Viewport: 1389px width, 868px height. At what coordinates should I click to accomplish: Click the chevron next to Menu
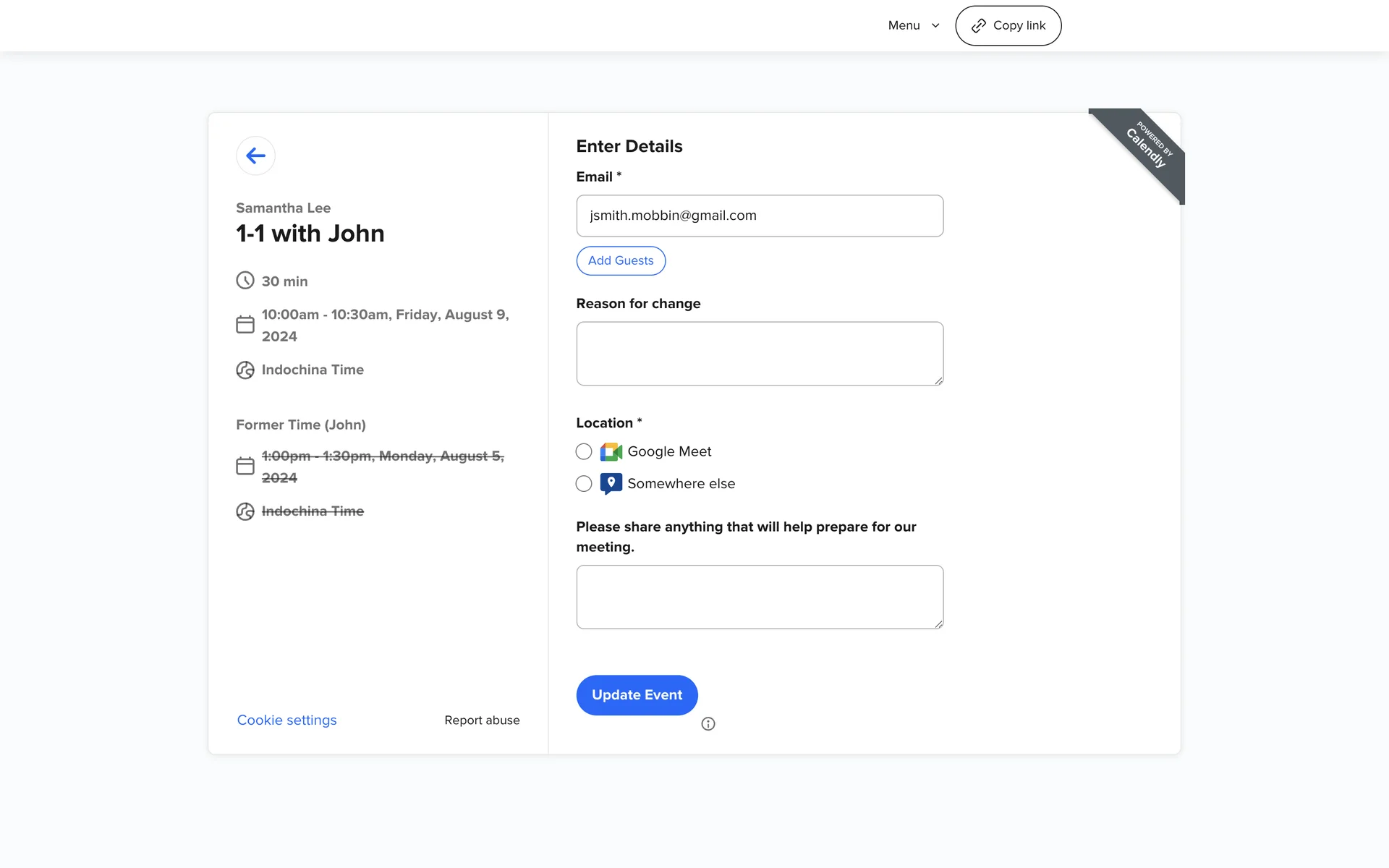pyautogui.click(x=935, y=25)
